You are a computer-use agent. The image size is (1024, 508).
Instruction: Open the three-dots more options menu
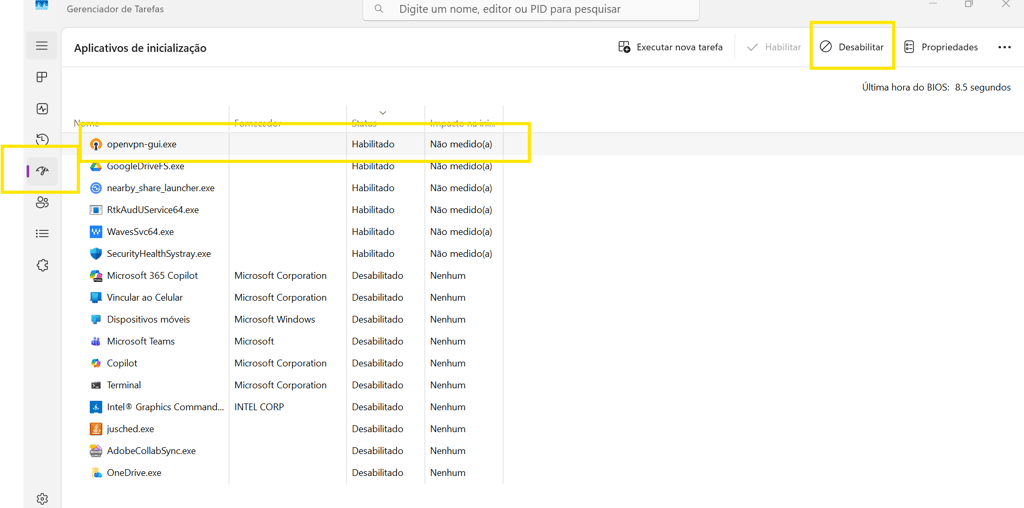click(x=1004, y=47)
